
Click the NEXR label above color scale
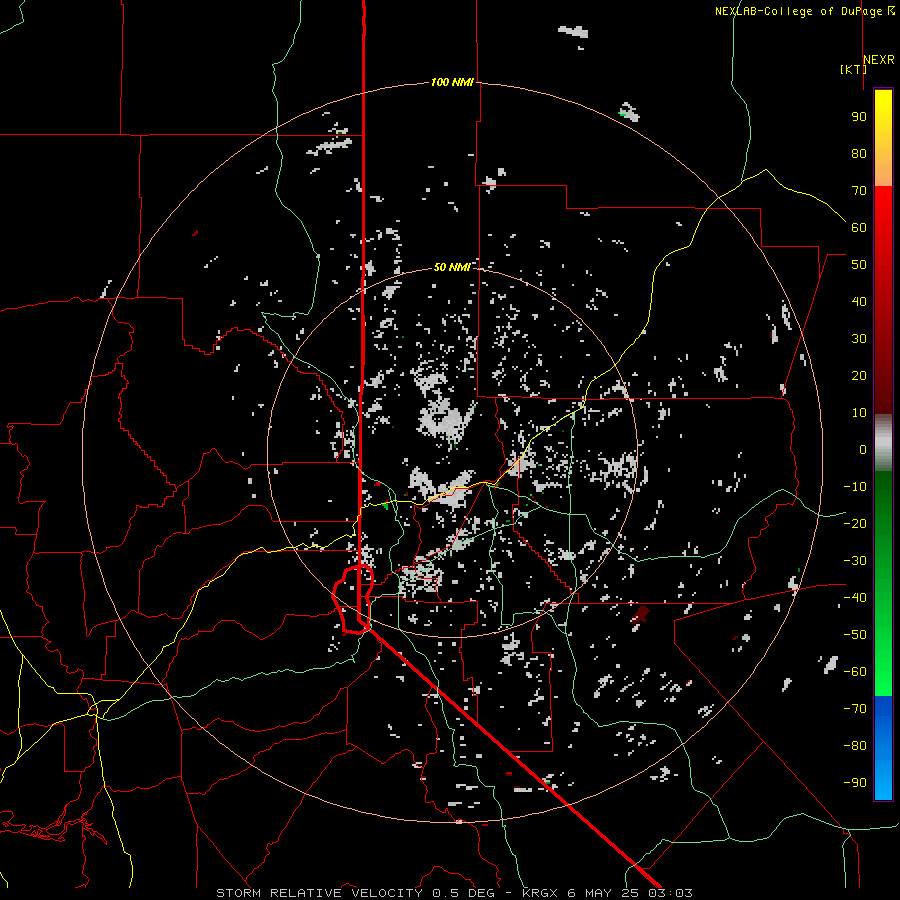(x=879, y=60)
